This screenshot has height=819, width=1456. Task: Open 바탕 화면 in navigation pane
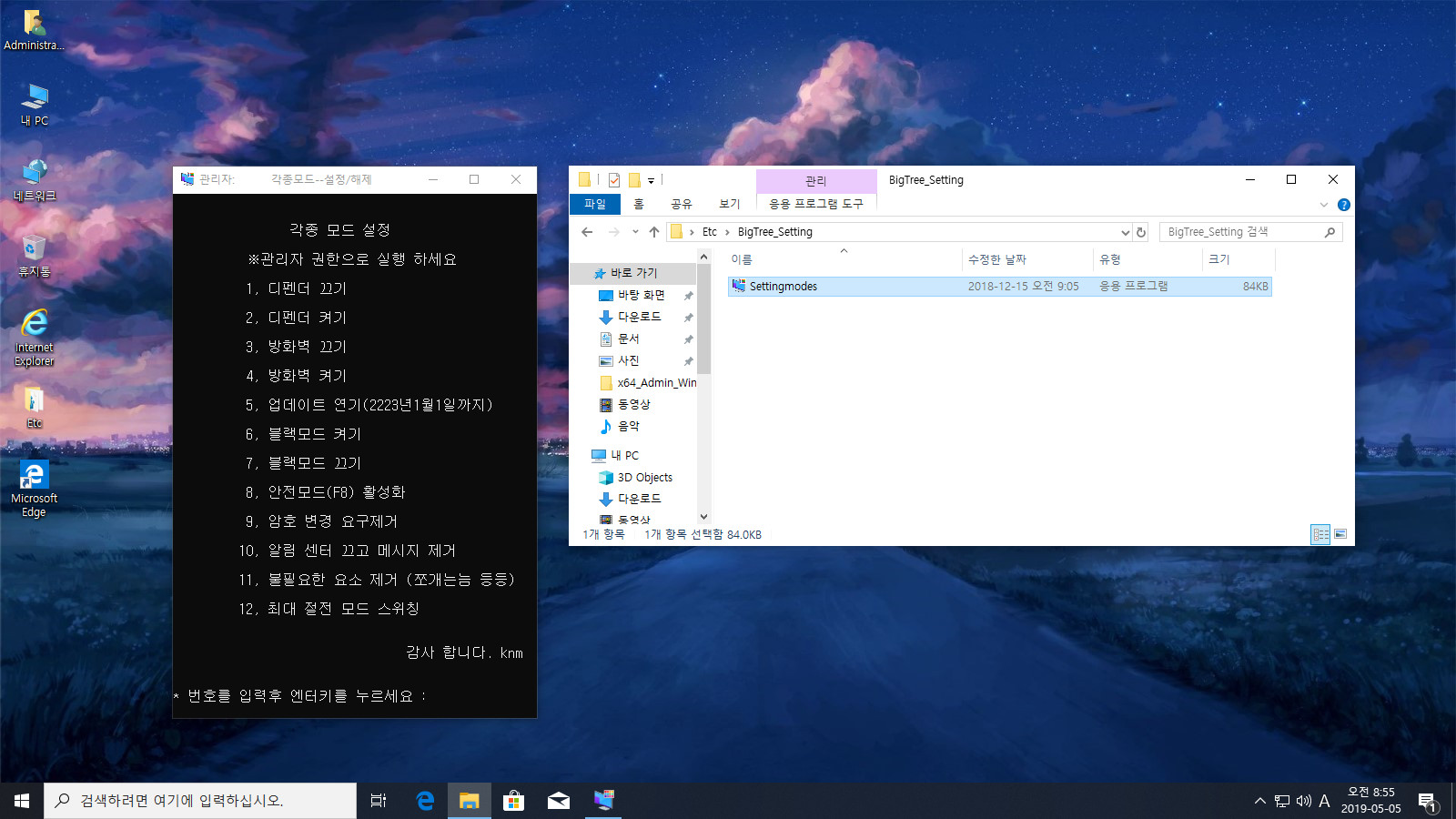click(642, 295)
